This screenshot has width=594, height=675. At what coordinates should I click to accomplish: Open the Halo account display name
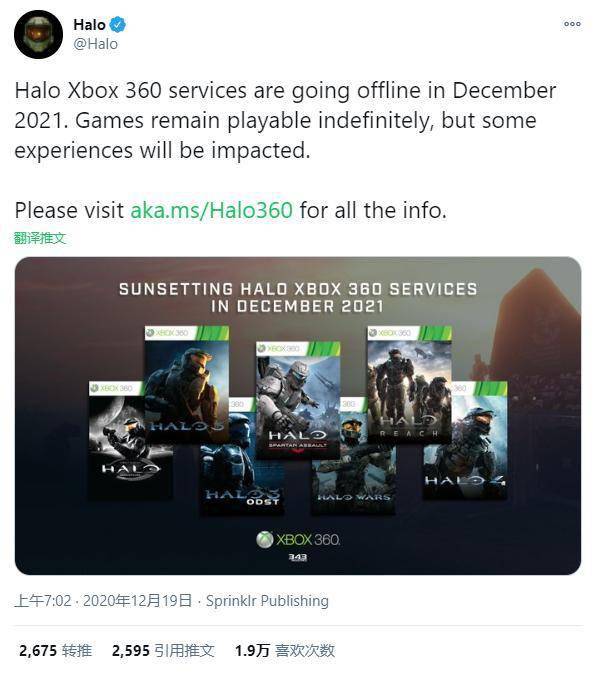[89, 25]
